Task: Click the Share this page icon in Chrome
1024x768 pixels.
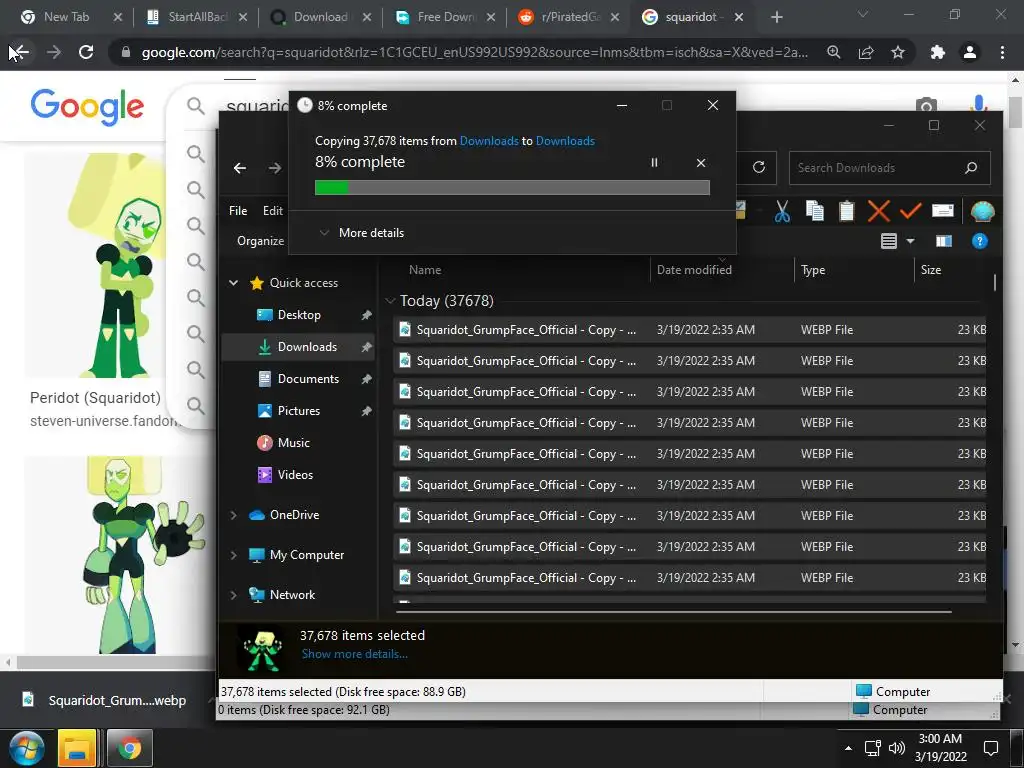Action: point(866,52)
